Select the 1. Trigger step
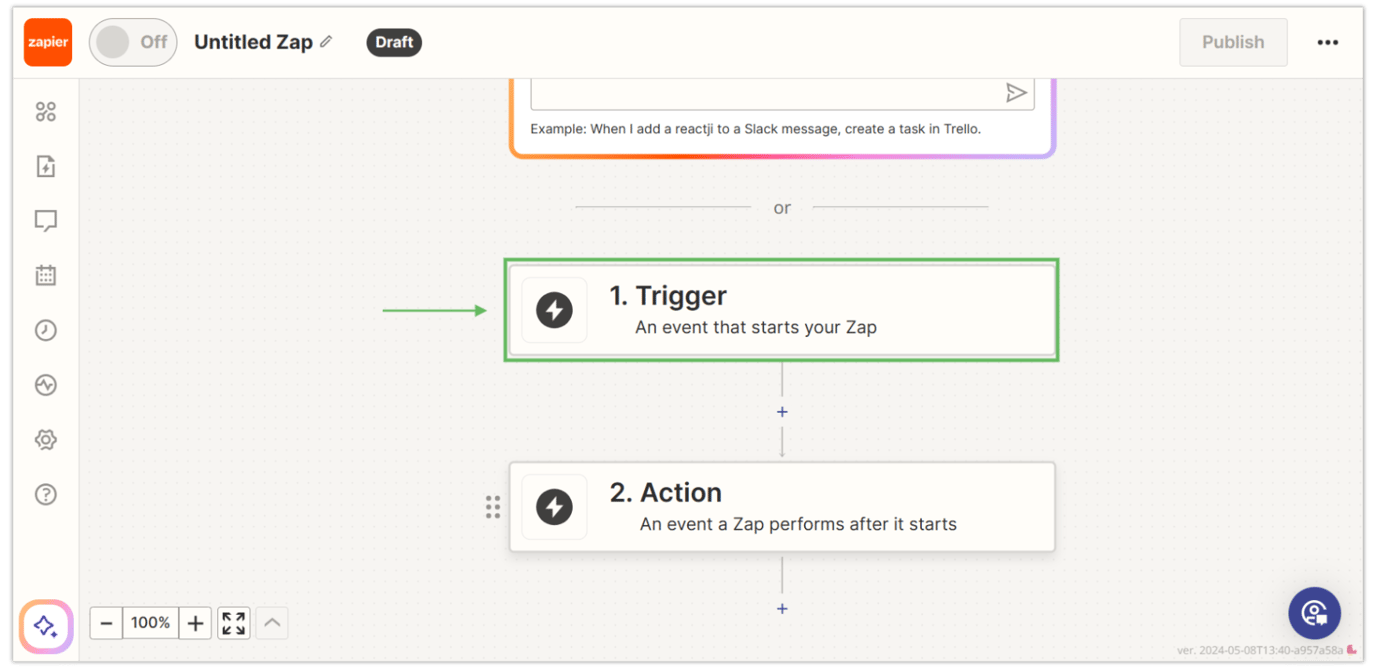Viewport: 1376px width, 669px height. [x=782, y=310]
